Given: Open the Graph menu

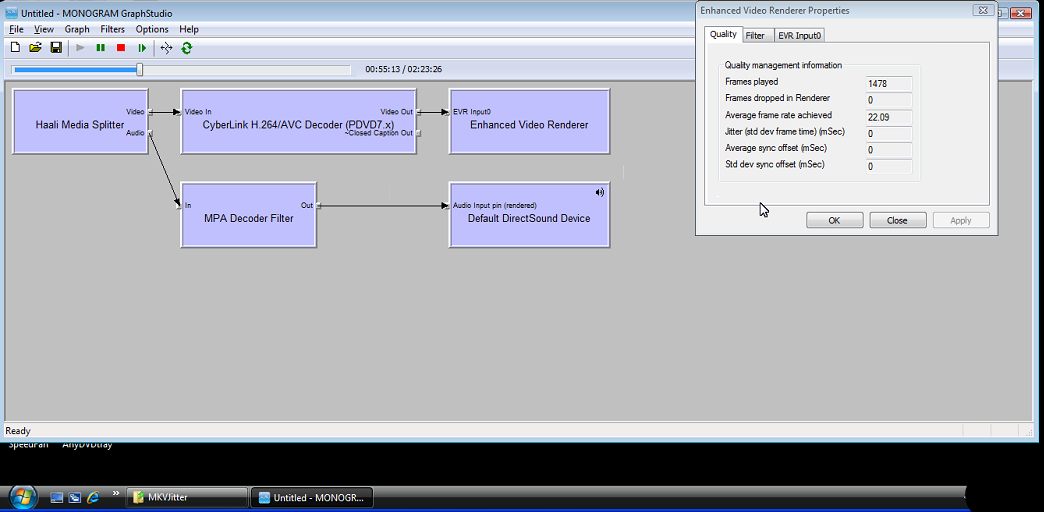Looking at the screenshot, I should (77, 29).
